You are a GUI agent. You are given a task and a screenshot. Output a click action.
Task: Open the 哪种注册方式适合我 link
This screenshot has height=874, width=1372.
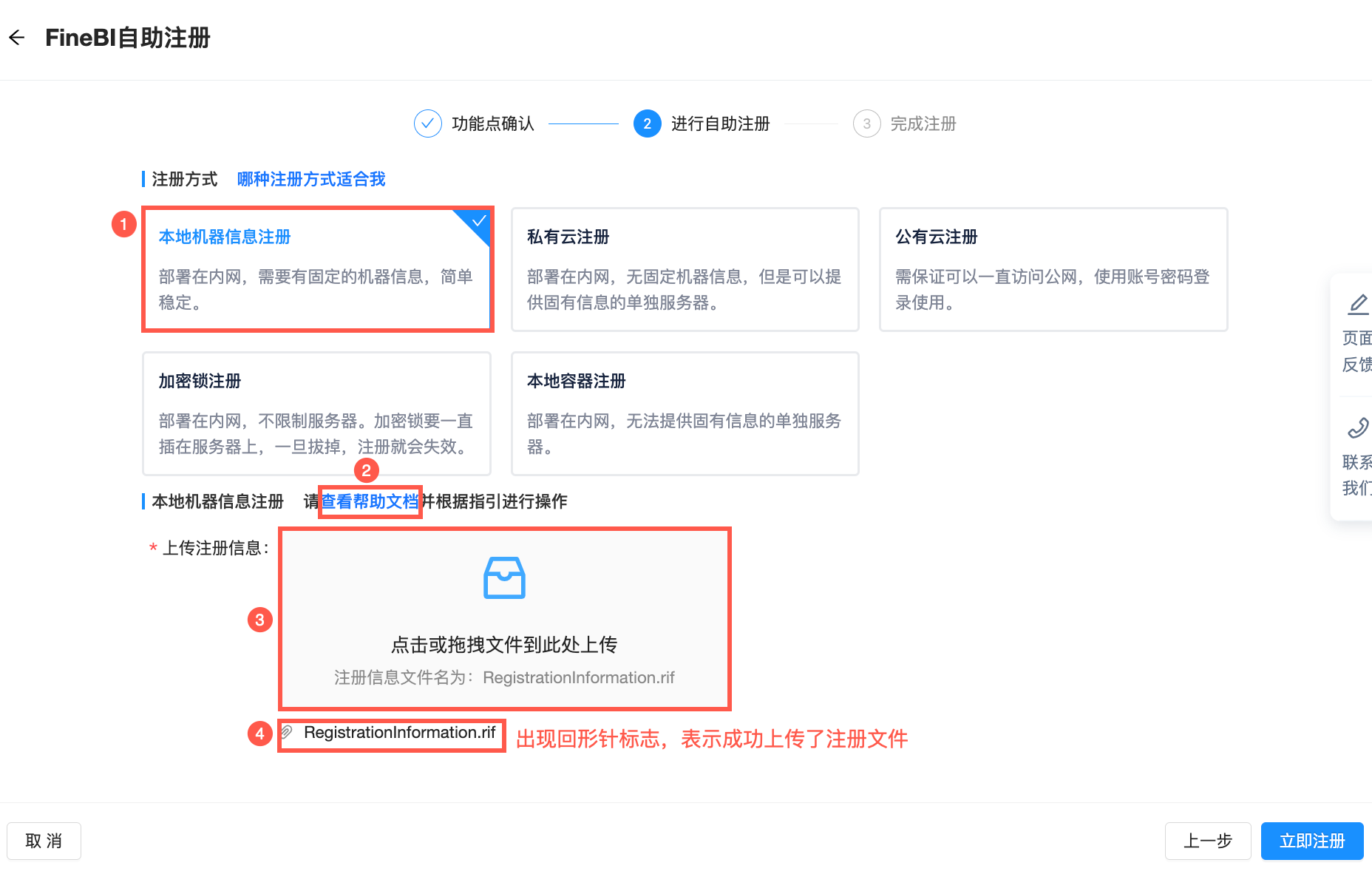(x=311, y=179)
